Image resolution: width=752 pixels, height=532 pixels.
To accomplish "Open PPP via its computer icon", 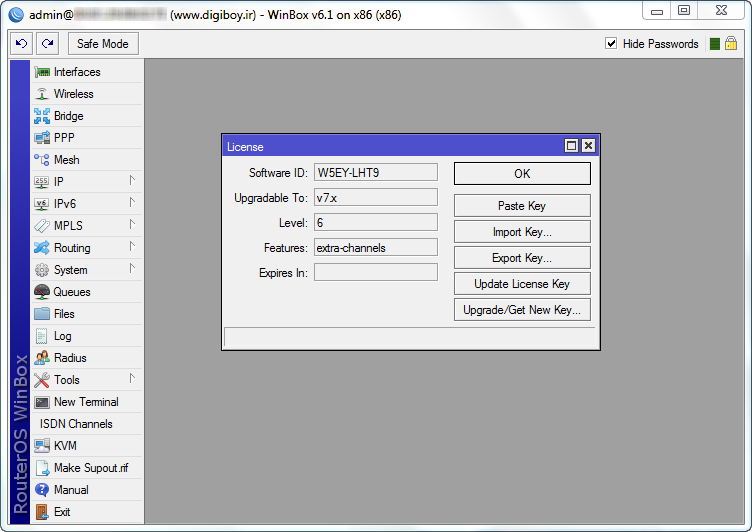I will (42, 138).
